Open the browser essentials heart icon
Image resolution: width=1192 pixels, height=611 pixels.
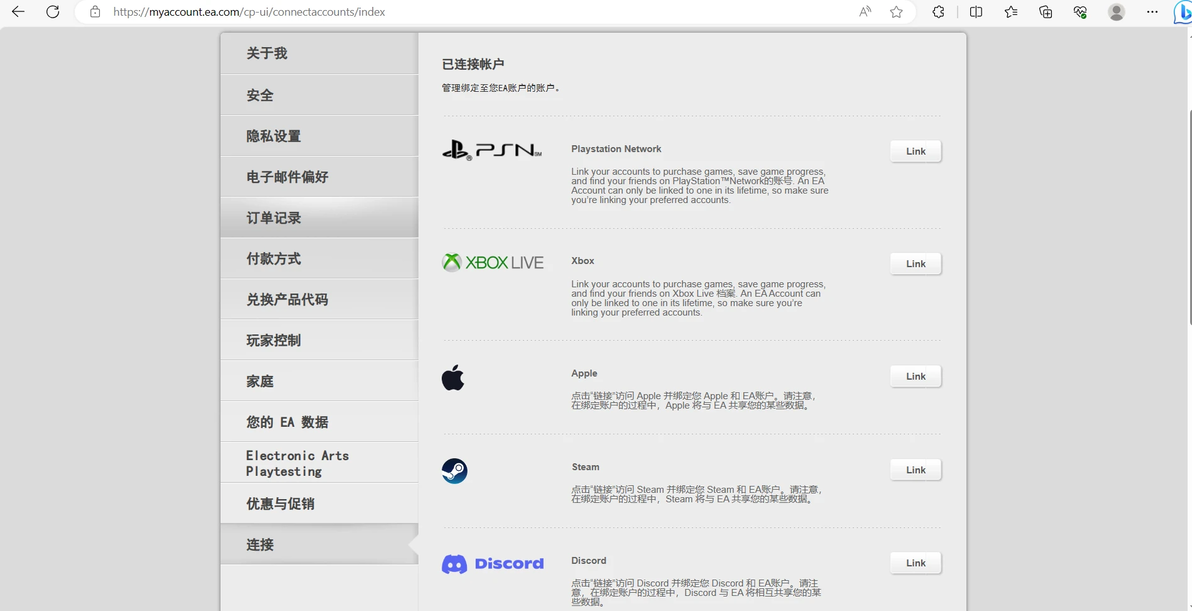[x=1080, y=11]
